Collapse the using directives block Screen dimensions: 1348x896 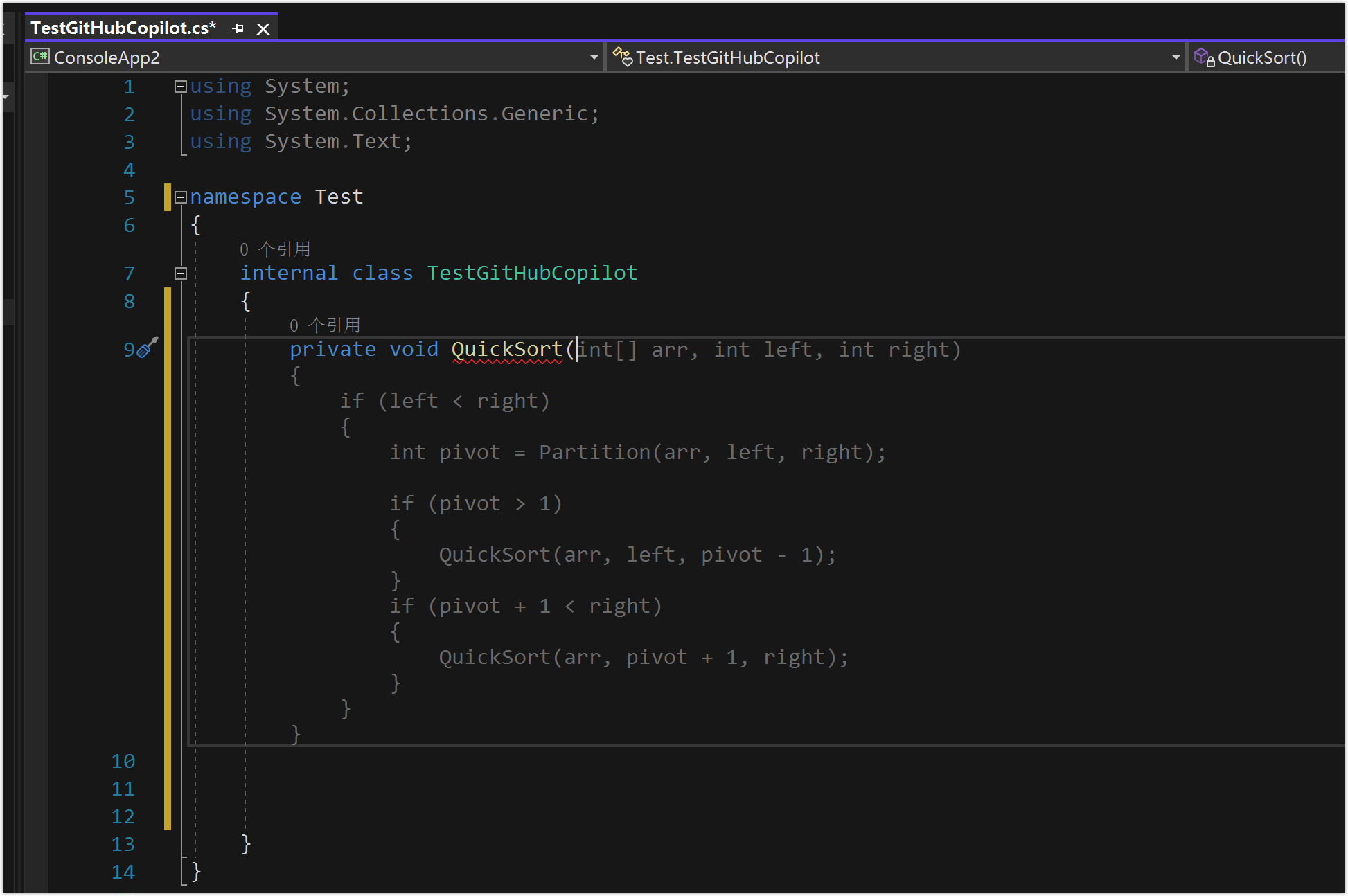click(x=181, y=87)
